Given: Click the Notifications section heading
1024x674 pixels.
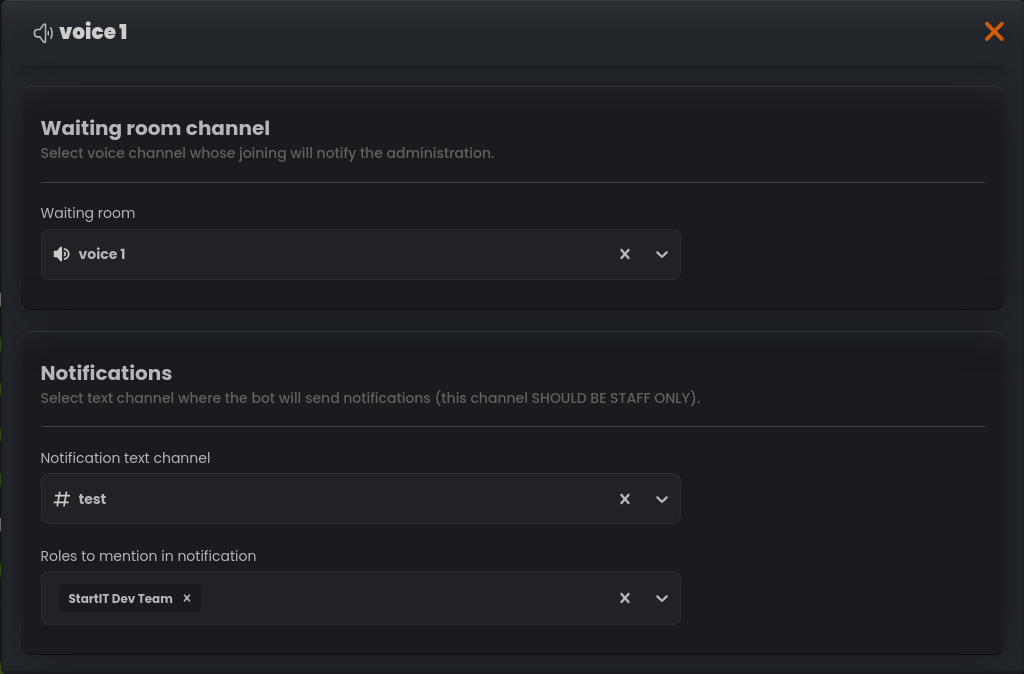Looking at the screenshot, I should (106, 373).
